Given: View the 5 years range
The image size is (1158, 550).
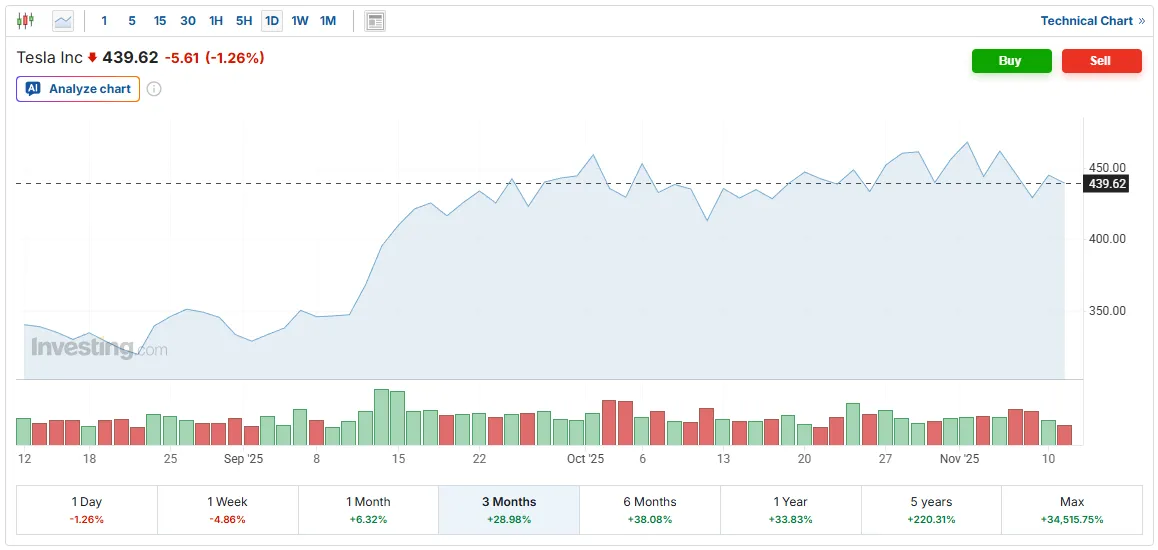Looking at the screenshot, I should tap(931, 510).
